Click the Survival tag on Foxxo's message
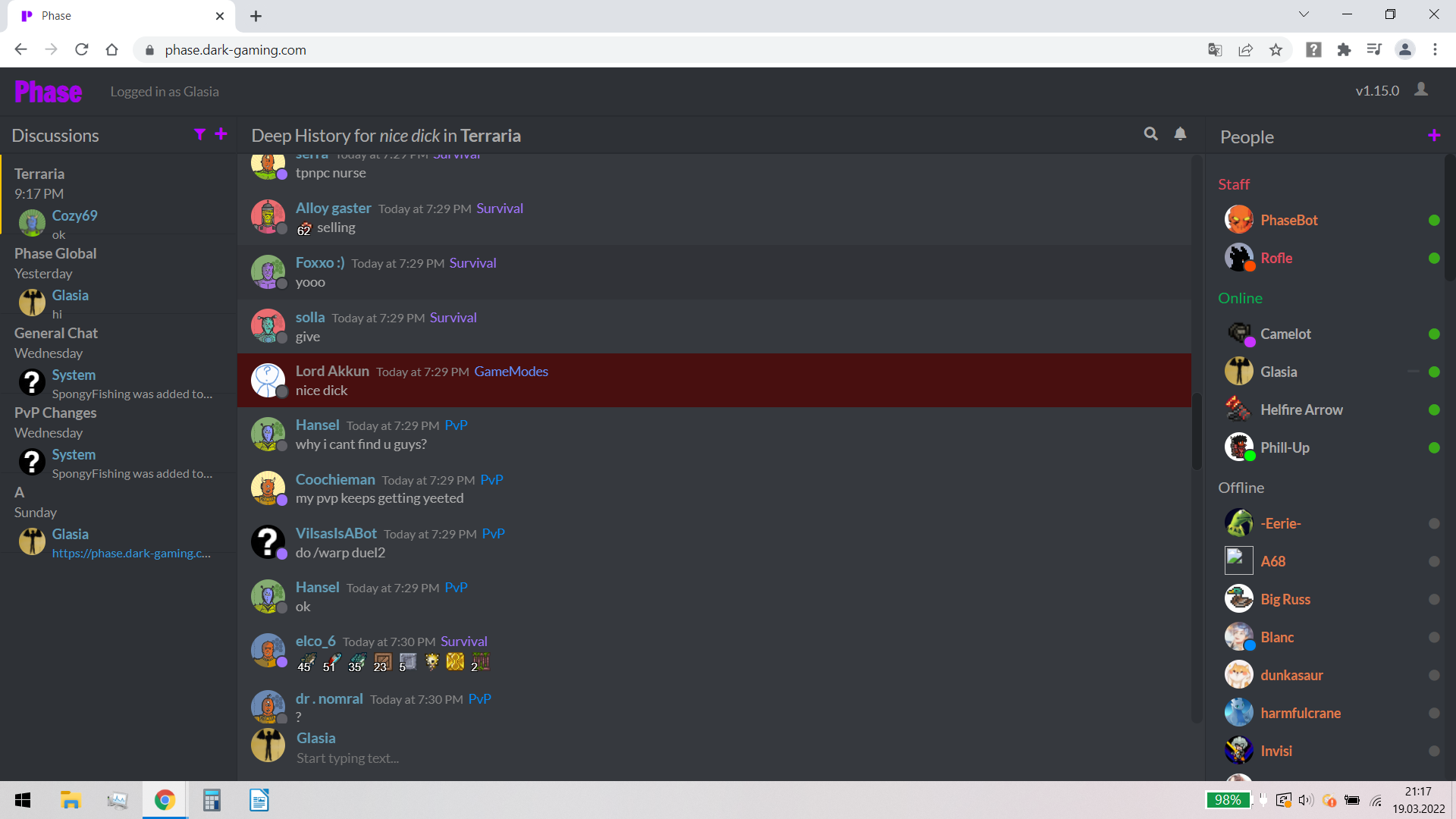Image resolution: width=1456 pixels, height=819 pixels. tap(472, 263)
